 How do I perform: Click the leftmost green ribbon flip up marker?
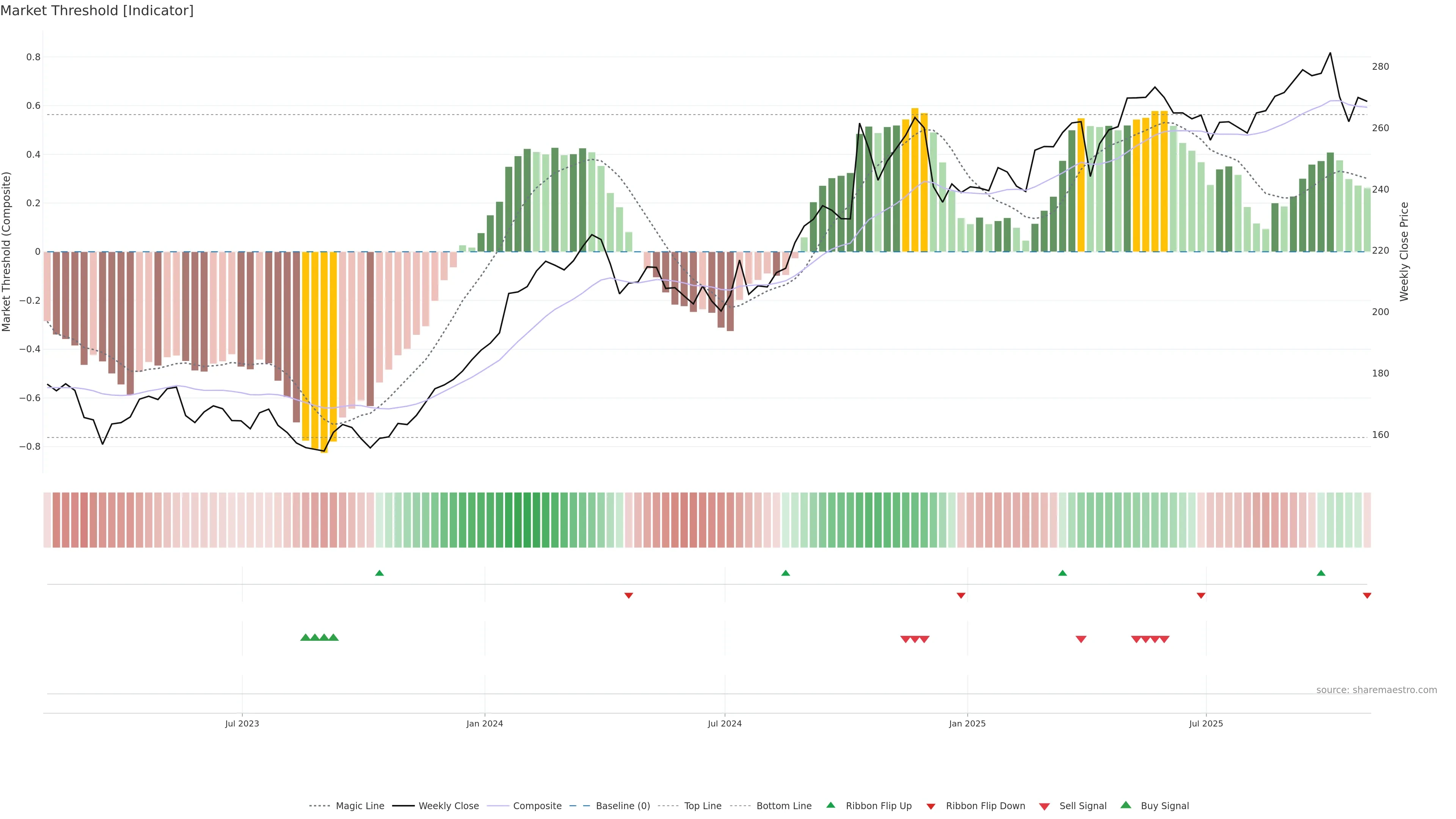coord(379,573)
